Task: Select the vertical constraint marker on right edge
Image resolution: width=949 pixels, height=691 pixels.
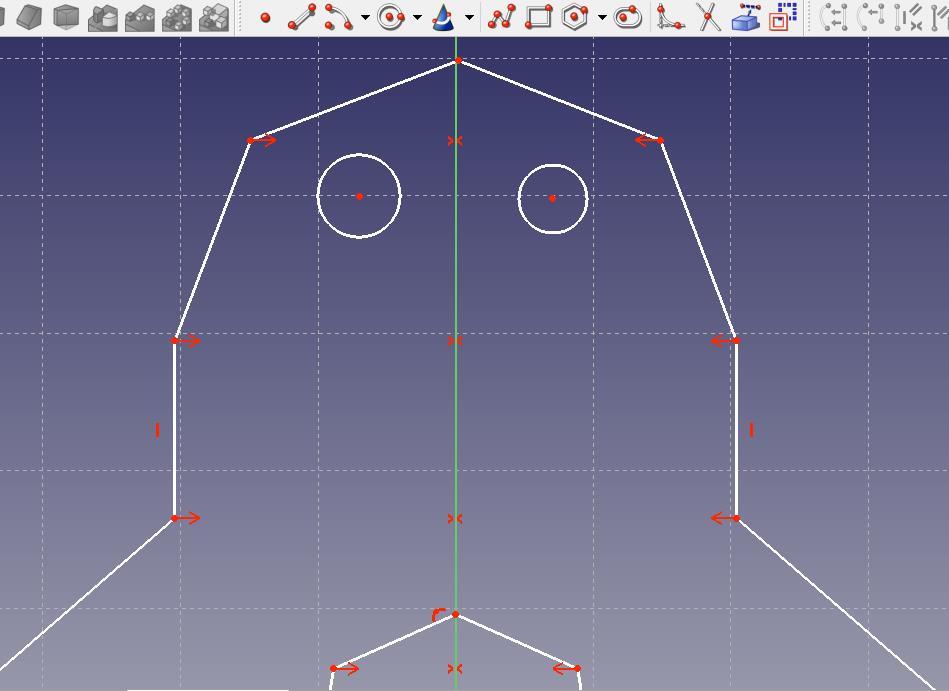Action: coord(752,430)
